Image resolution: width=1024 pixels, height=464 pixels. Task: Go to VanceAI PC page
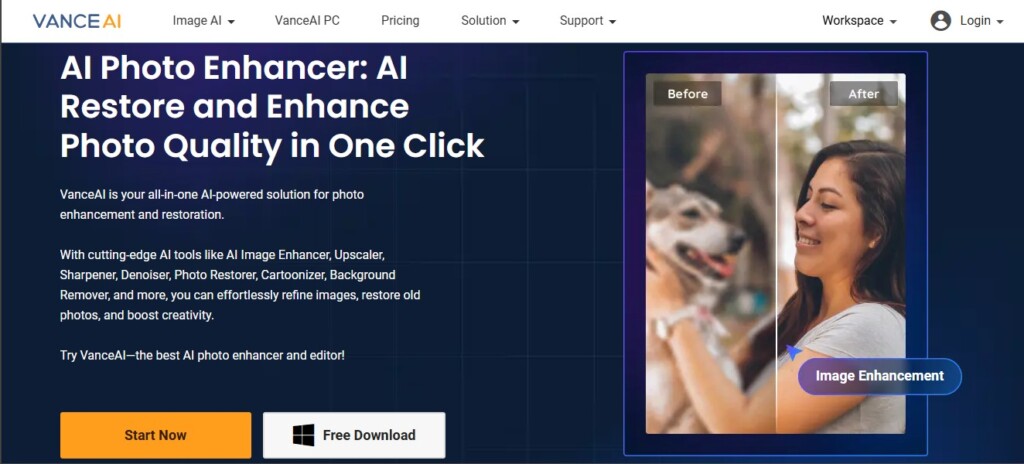(x=307, y=21)
